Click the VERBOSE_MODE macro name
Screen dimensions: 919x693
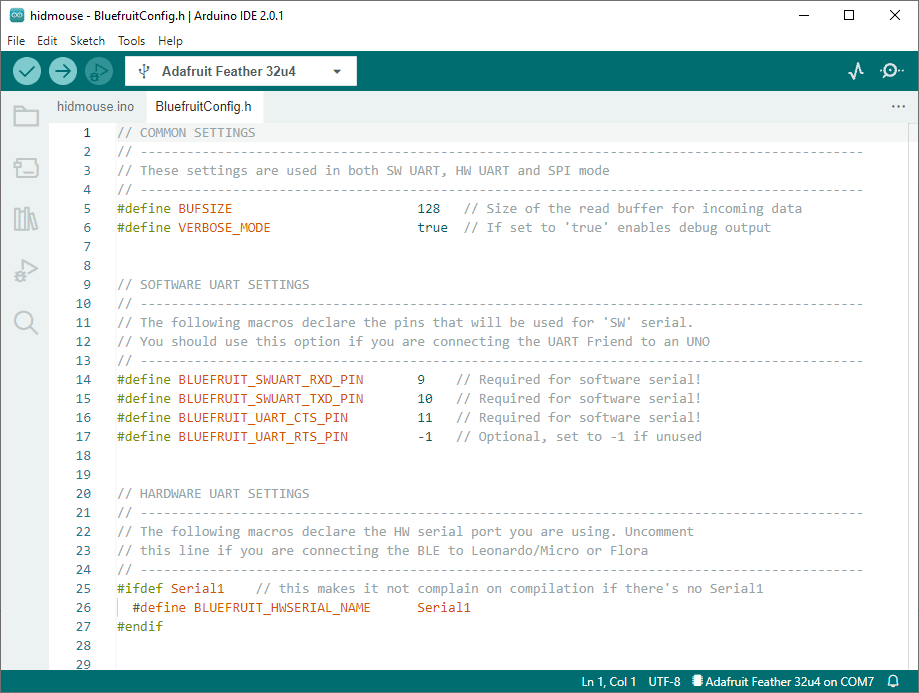(224, 227)
